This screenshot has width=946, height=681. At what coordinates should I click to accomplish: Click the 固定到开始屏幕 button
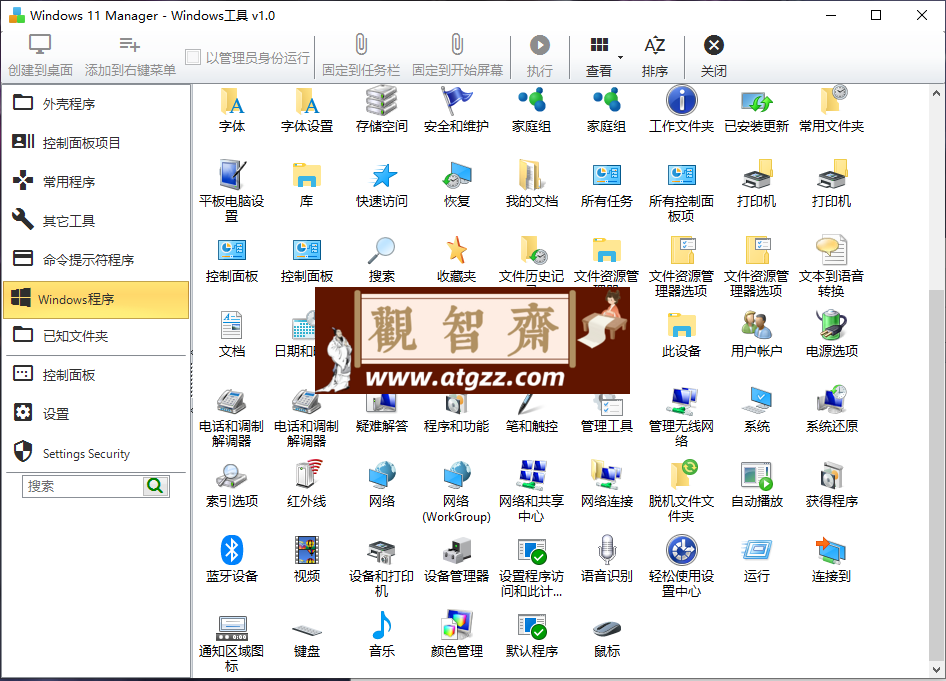(457, 55)
